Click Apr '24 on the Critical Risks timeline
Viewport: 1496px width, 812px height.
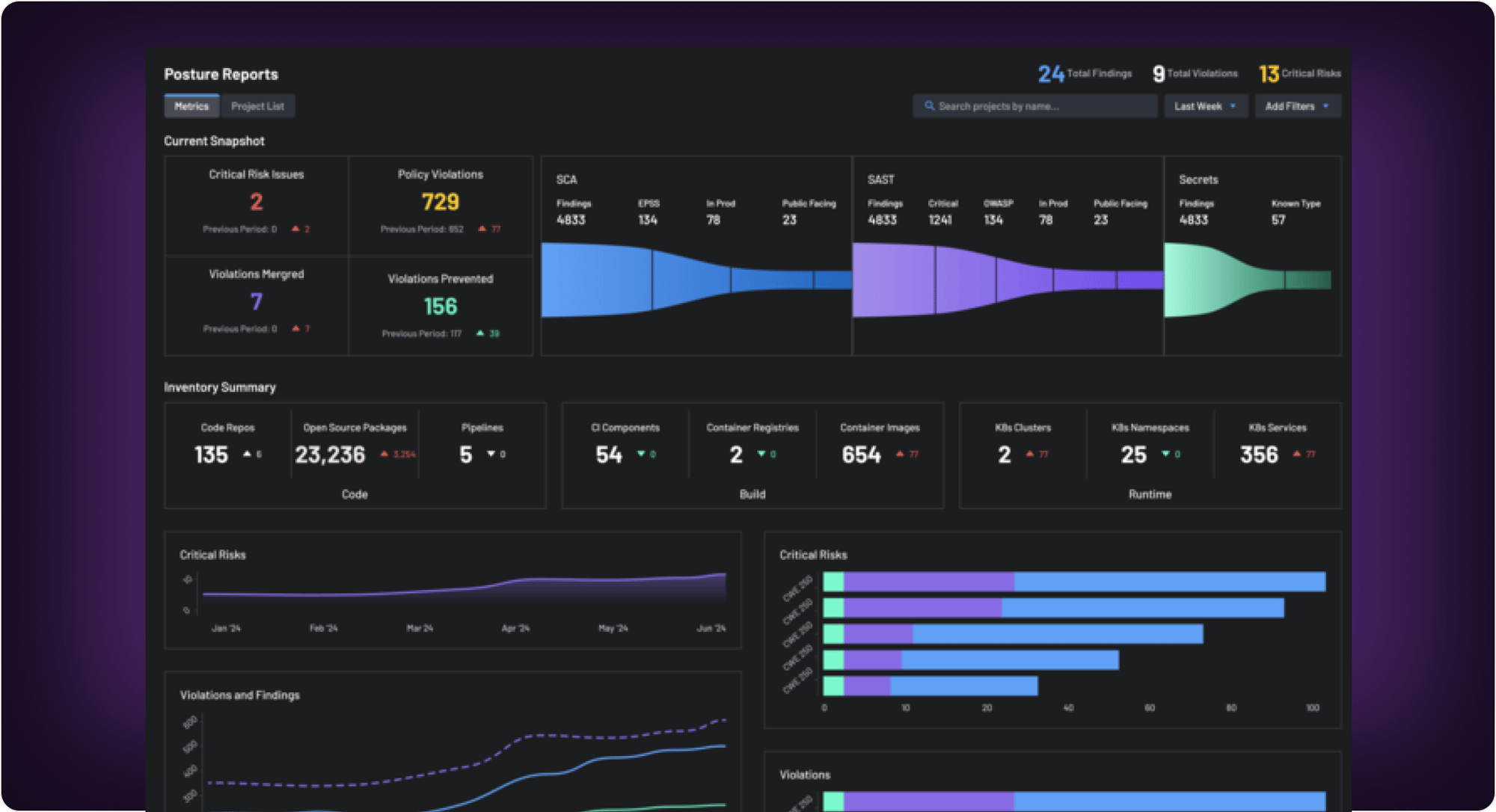[515, 628]
